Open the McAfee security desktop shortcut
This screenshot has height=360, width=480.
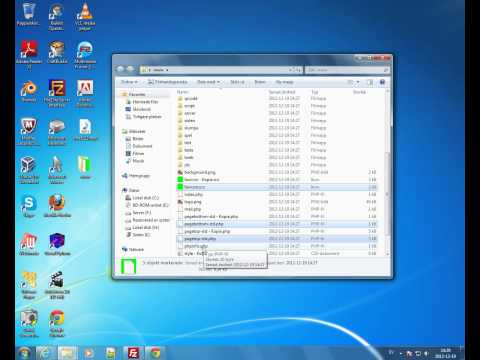click(28, 131)
